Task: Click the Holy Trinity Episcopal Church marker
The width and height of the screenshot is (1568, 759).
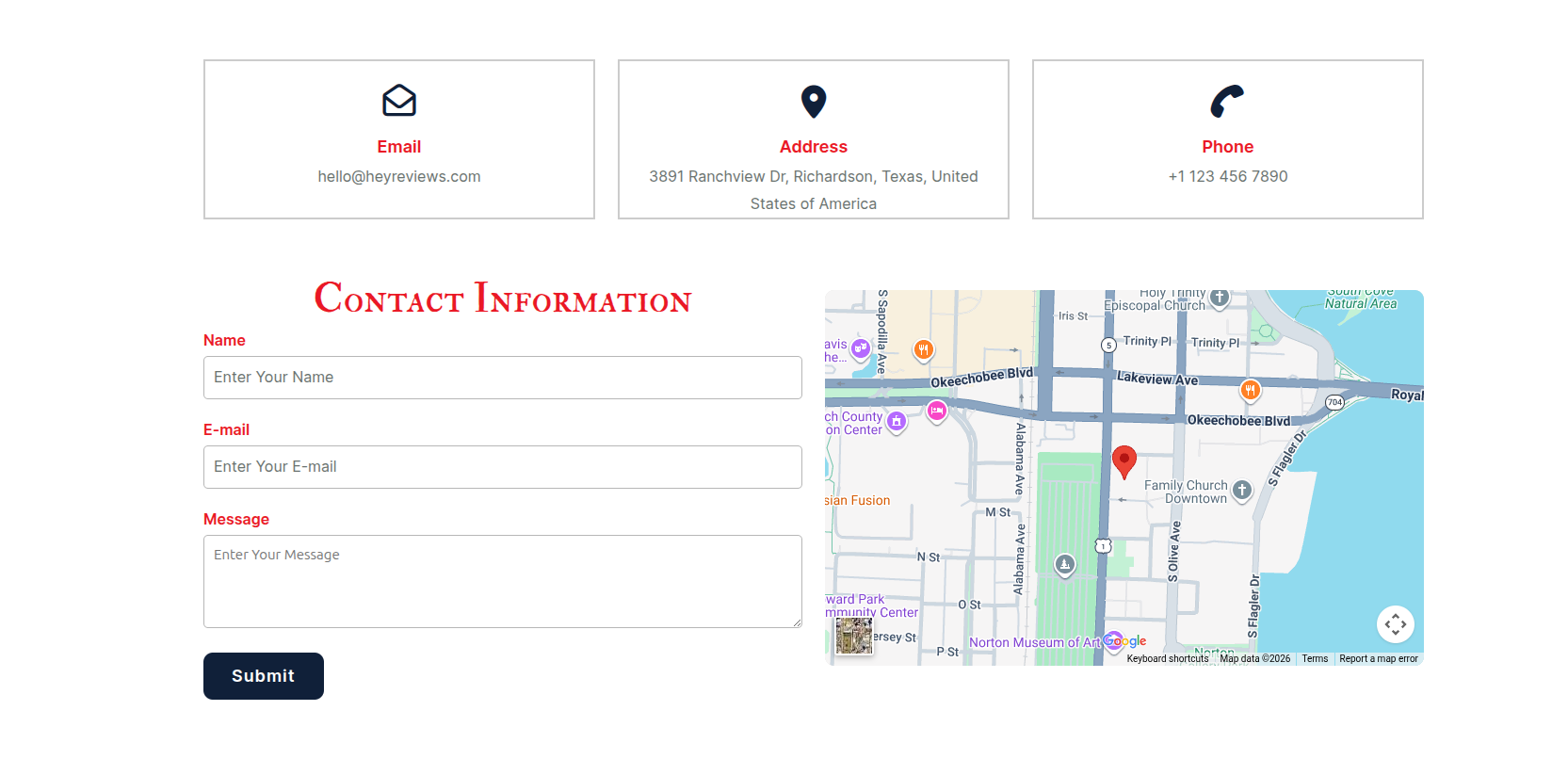Action: pyautogui.click(x=1220, y=299)
